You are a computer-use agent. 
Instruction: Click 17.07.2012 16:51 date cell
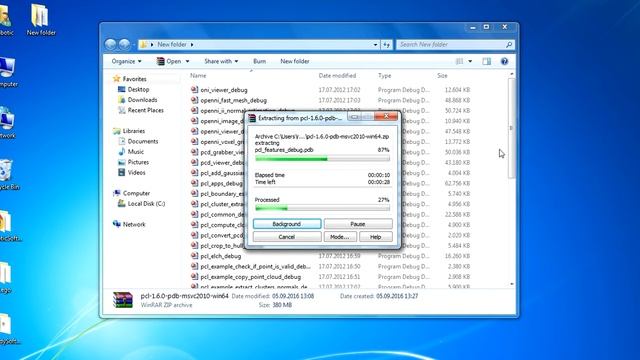click(x=339, y=277)
